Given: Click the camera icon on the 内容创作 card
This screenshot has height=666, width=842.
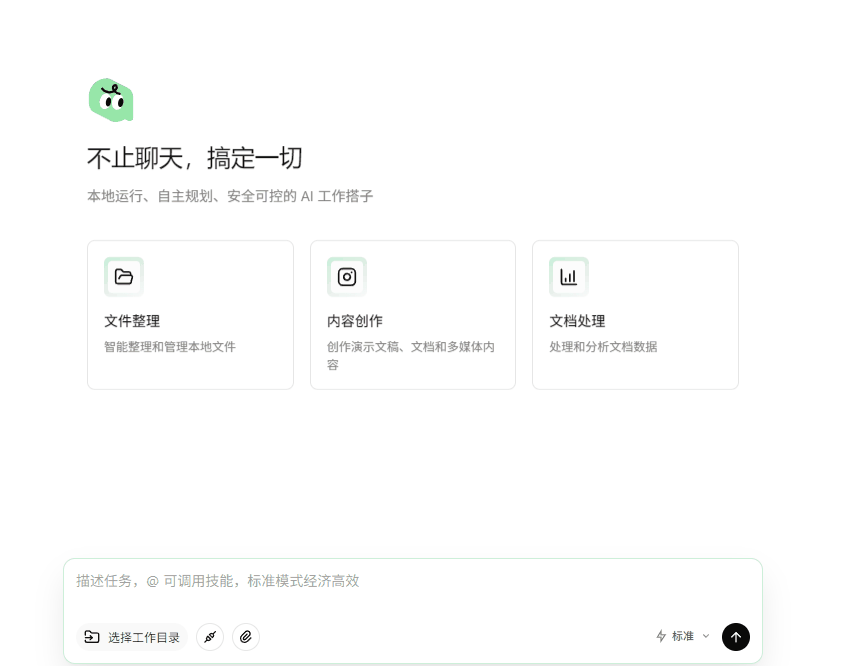Looking at the screenshot, I should (x=346, y=277).
